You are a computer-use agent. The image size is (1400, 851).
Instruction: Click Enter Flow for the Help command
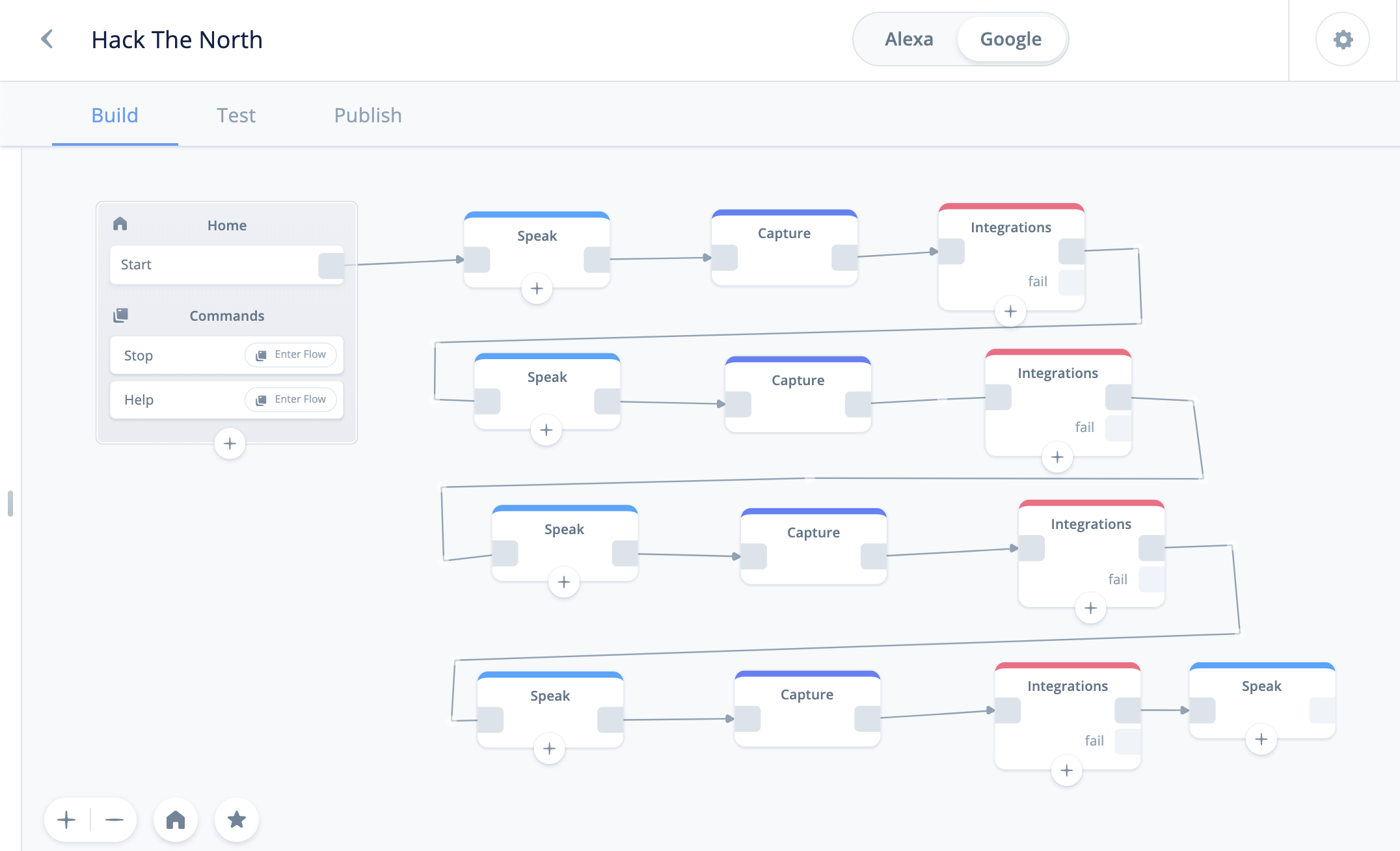291,399
